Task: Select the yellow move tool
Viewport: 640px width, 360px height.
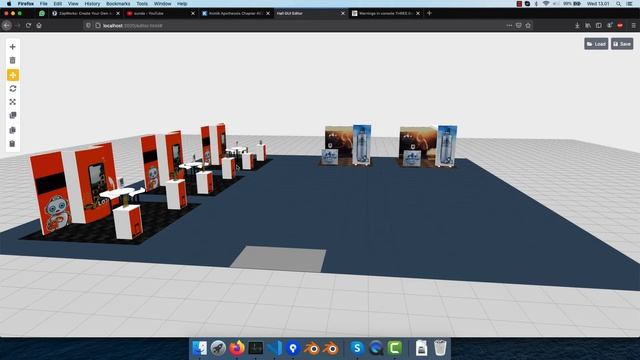Action: click(x=13, y=75)
